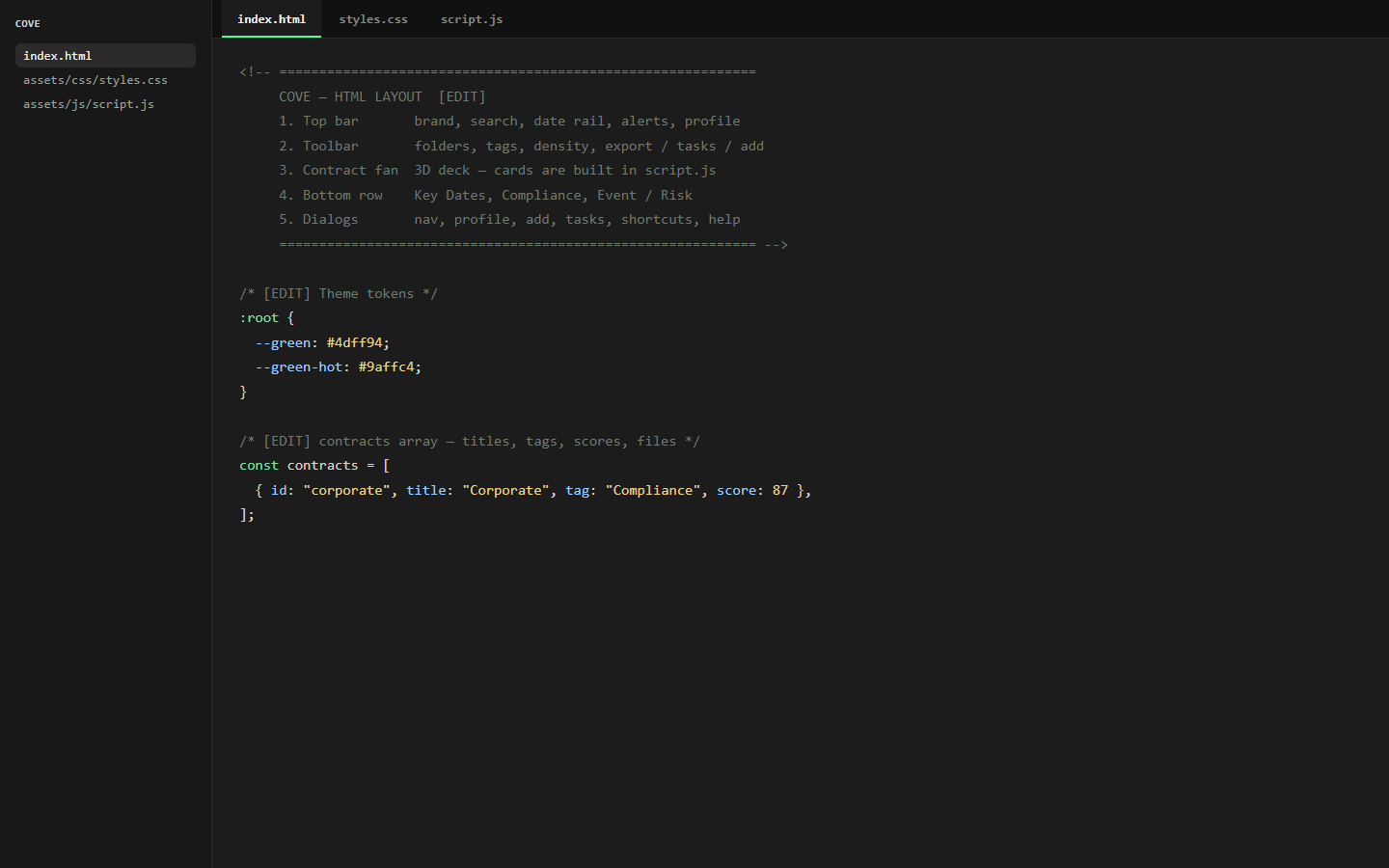Screen dimensions: 1389x868
Task: Open the script.js tab
Action: 472,19
